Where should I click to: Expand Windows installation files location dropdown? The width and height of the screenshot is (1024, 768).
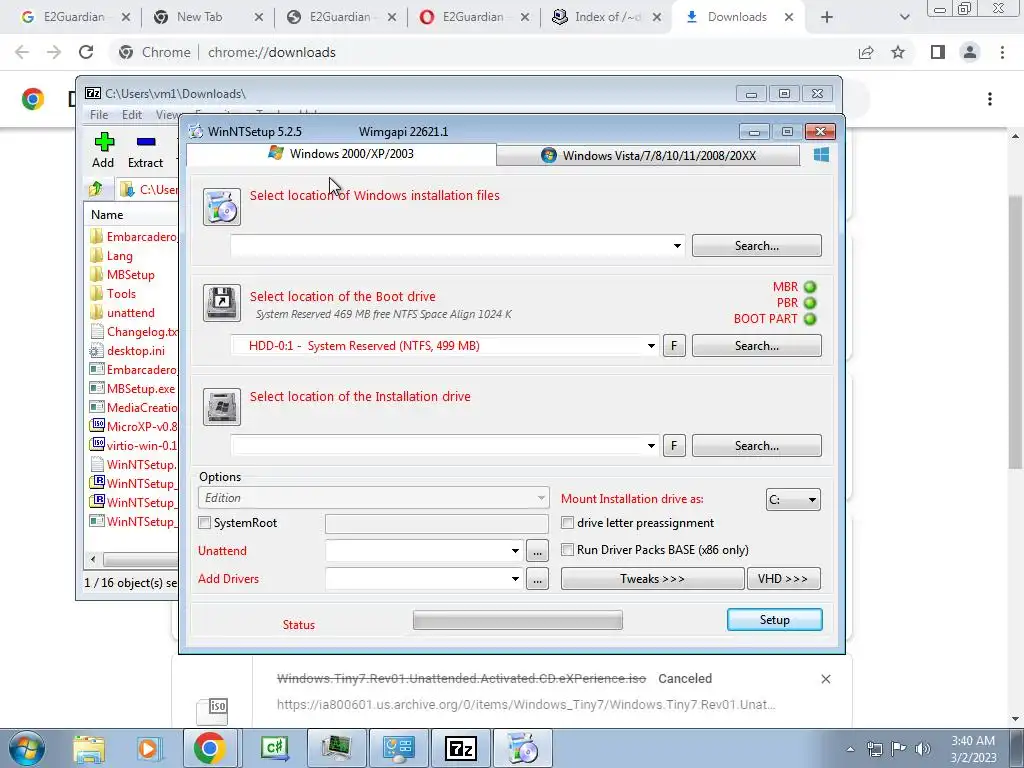pos(677,246)
